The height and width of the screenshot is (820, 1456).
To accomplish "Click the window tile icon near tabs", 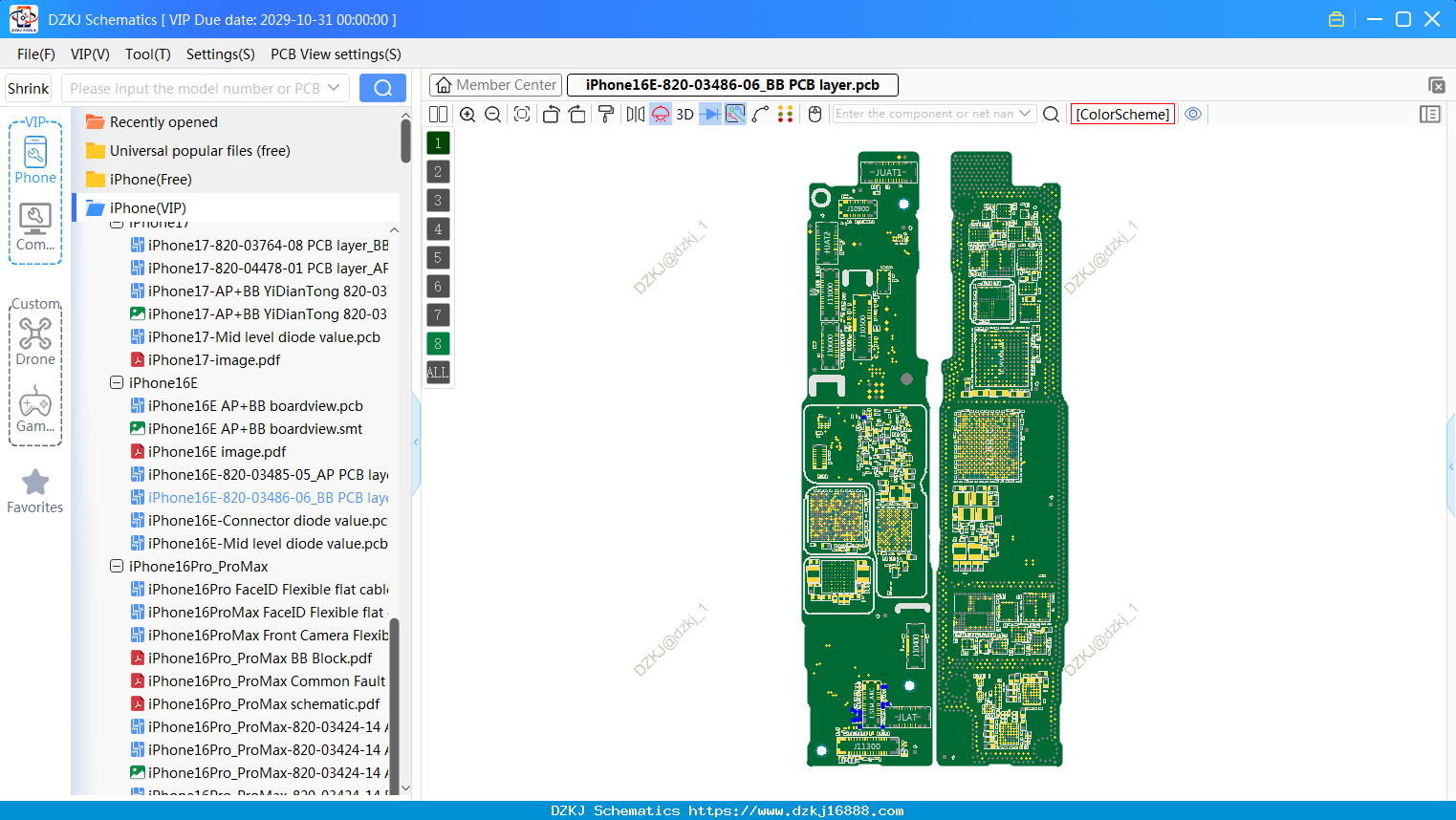I will (1436, 85).
